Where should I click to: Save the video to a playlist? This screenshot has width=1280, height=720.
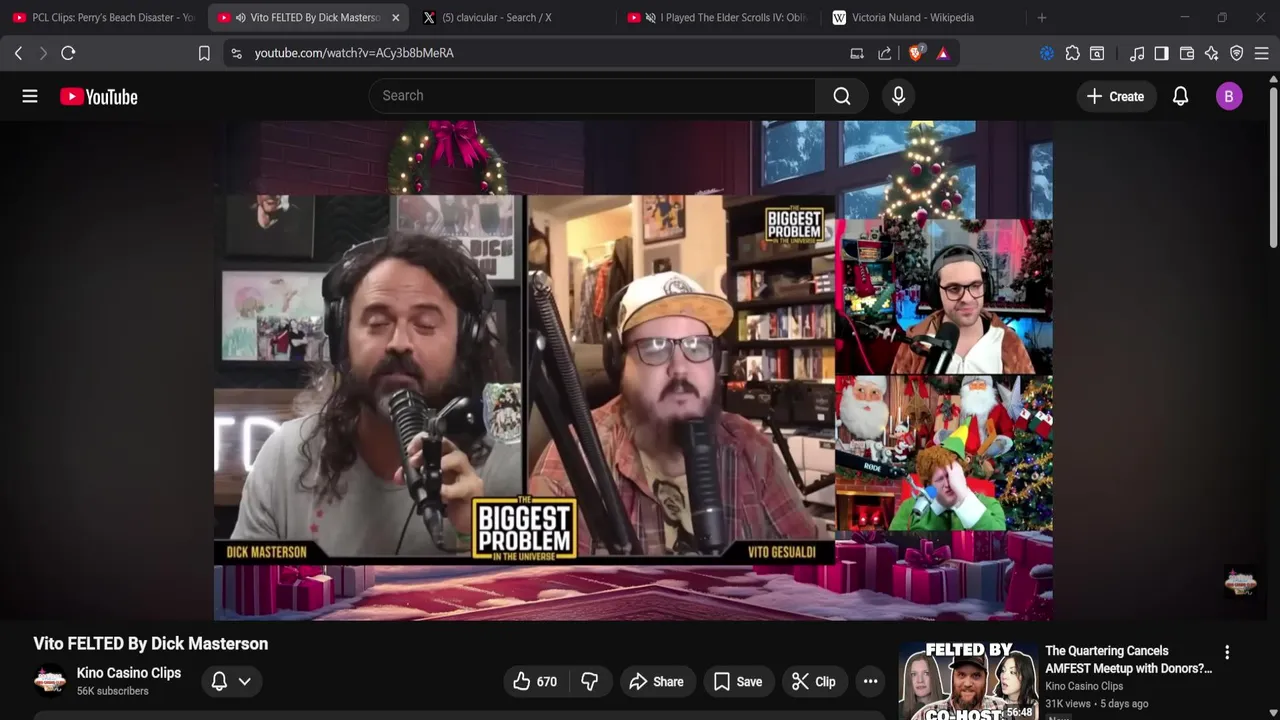point(738,682)
